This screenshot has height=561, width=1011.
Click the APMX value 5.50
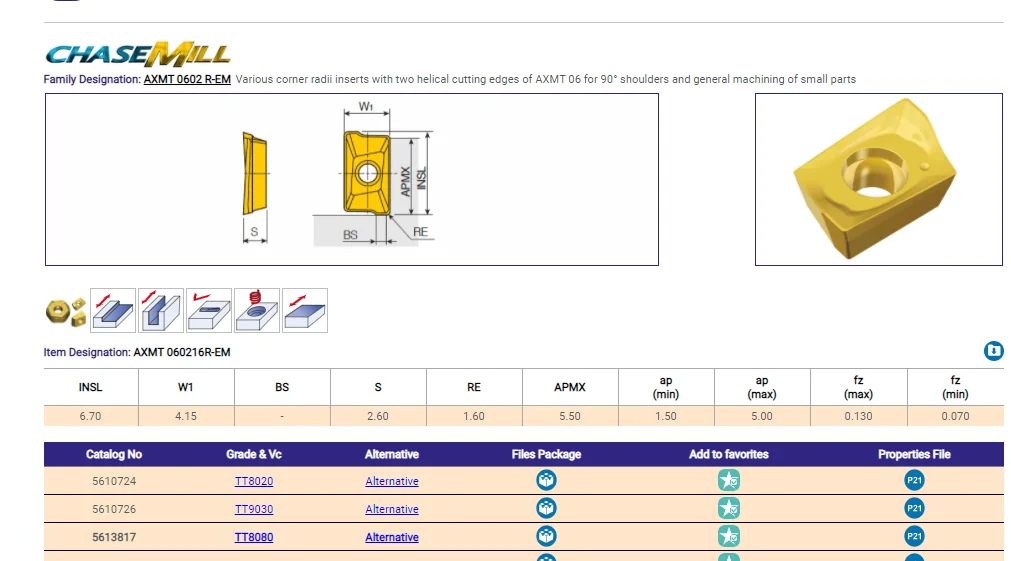pos(570,417)
